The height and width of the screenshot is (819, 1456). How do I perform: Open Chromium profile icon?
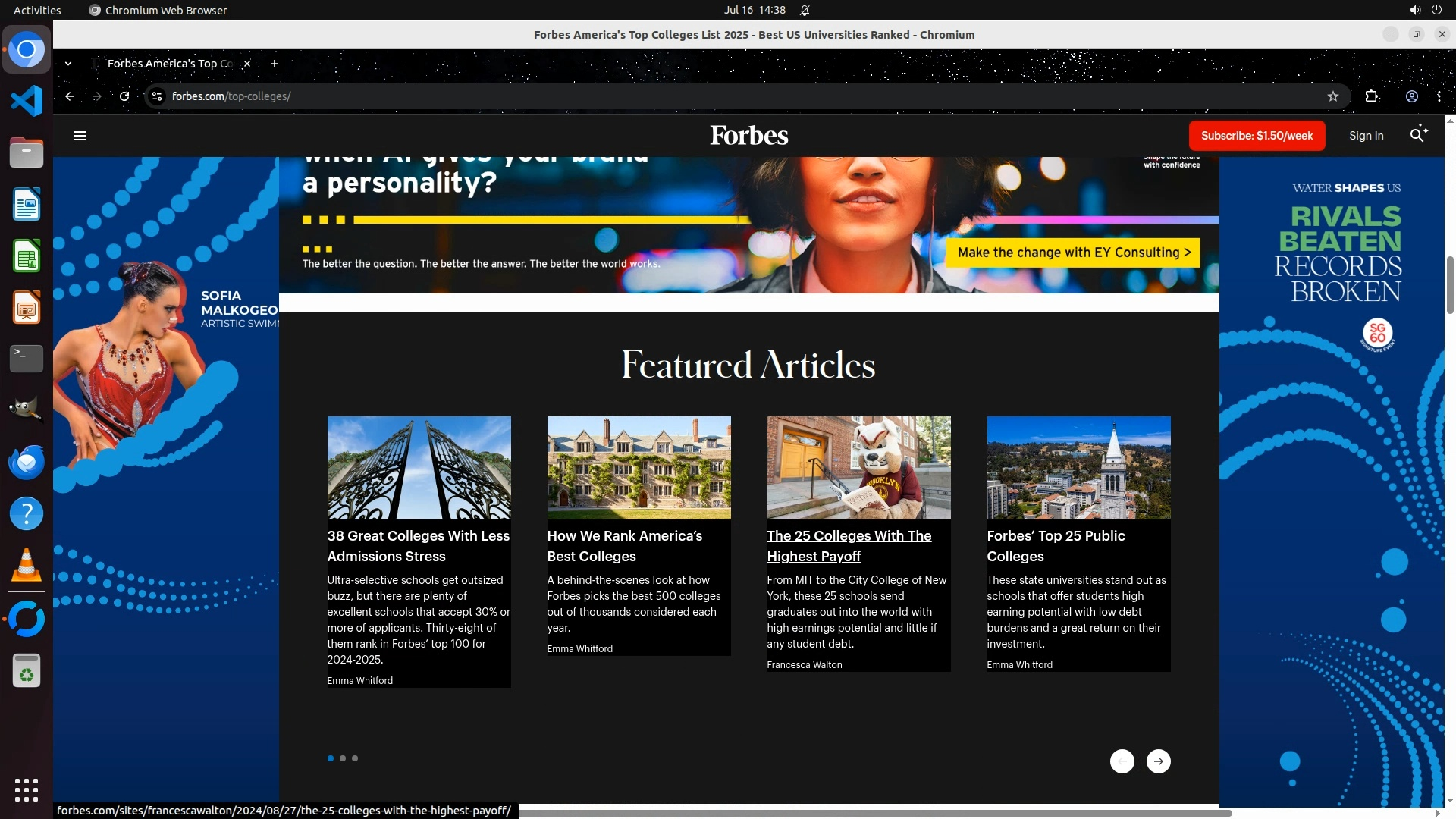[1412, 96]
